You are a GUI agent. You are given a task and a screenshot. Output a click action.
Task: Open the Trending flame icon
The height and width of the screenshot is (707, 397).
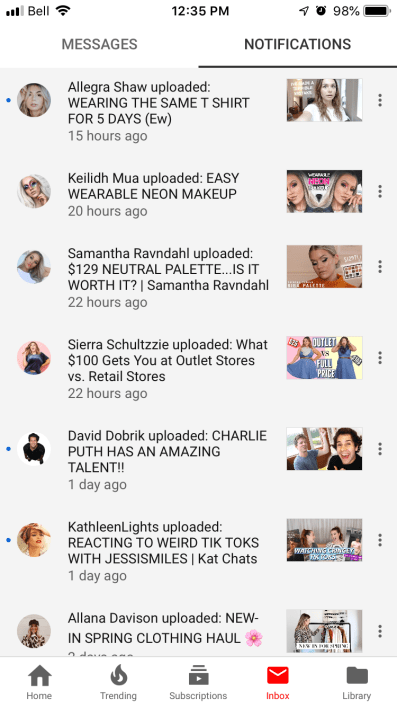pyautogui.click(x=119, y=675)
